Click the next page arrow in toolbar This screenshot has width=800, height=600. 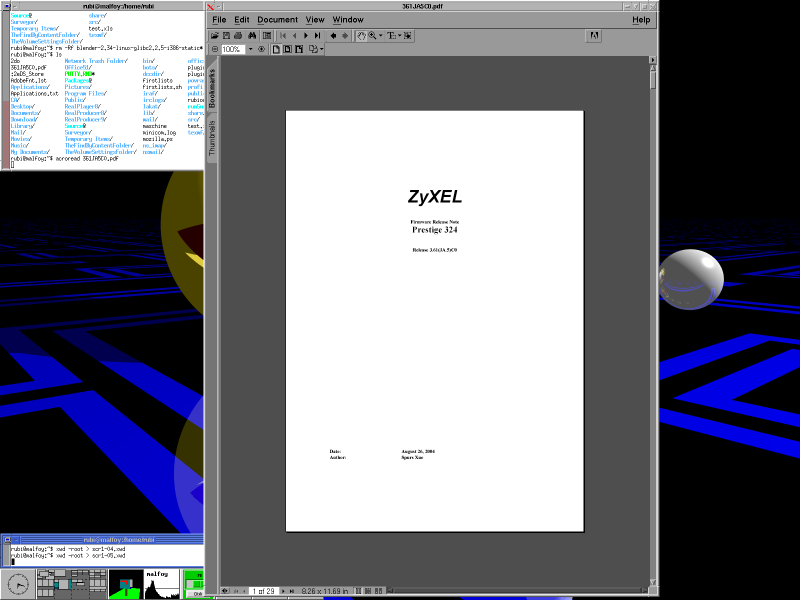306,36
